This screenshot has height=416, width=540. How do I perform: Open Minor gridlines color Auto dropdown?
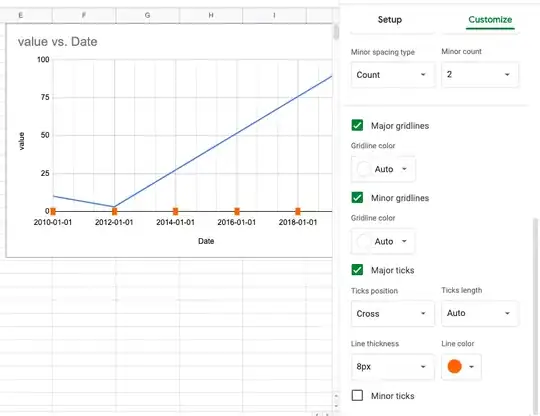click(x=383, y=241)
